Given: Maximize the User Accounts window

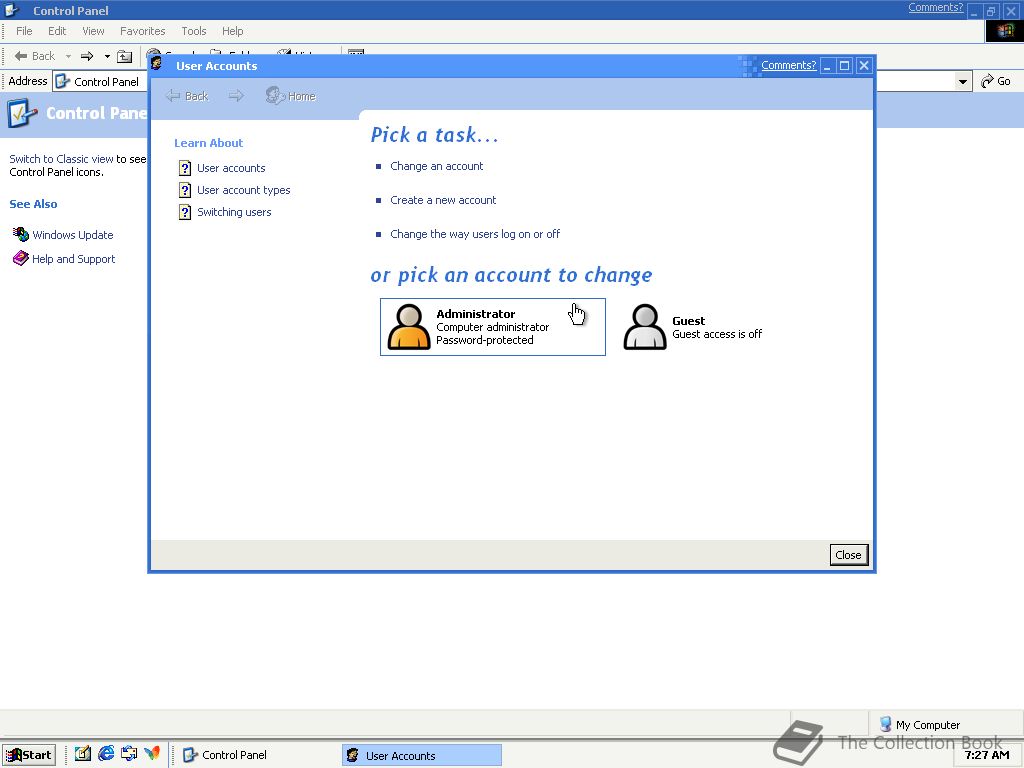Looking at the screenshot, I should point(844,65).
